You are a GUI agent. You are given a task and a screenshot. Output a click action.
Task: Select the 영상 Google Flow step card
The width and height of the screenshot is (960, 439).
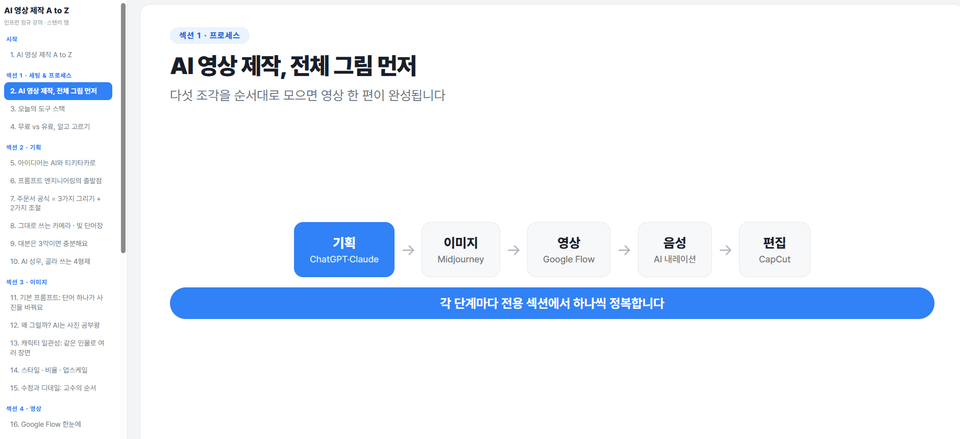pos(569,249)
